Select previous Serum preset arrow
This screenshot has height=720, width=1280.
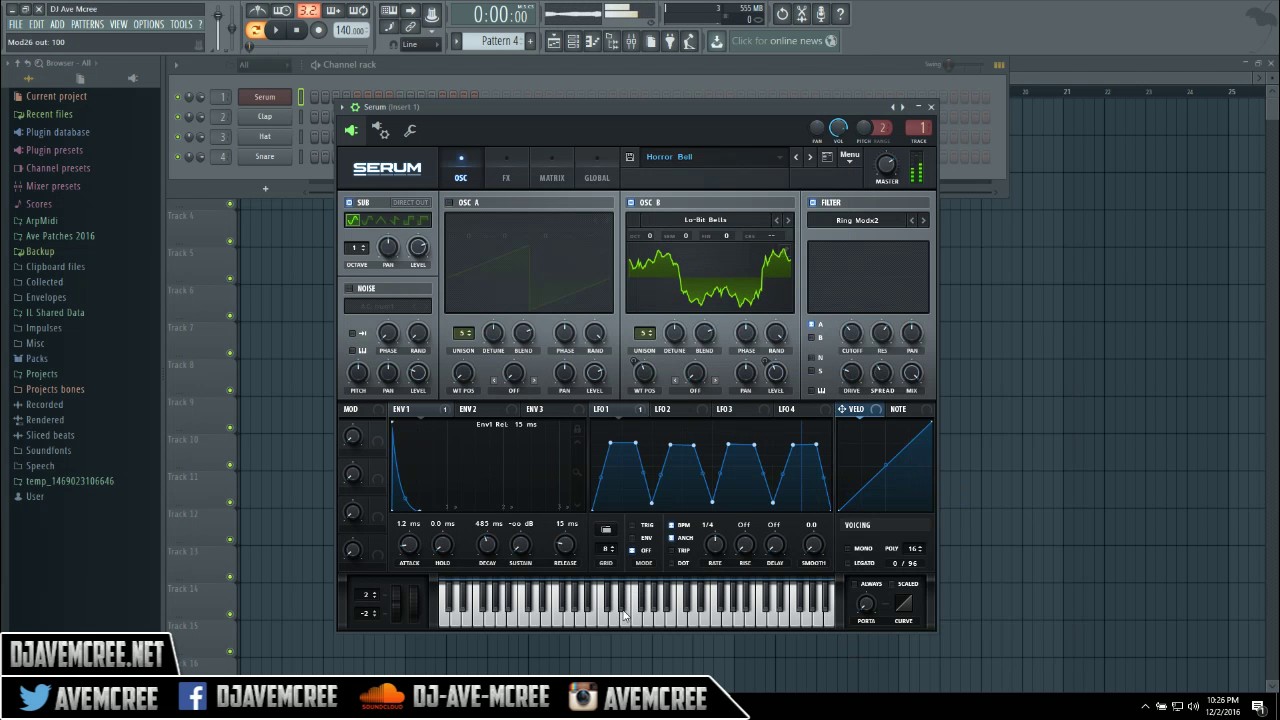pyautogui.click(x=796, y=157)
